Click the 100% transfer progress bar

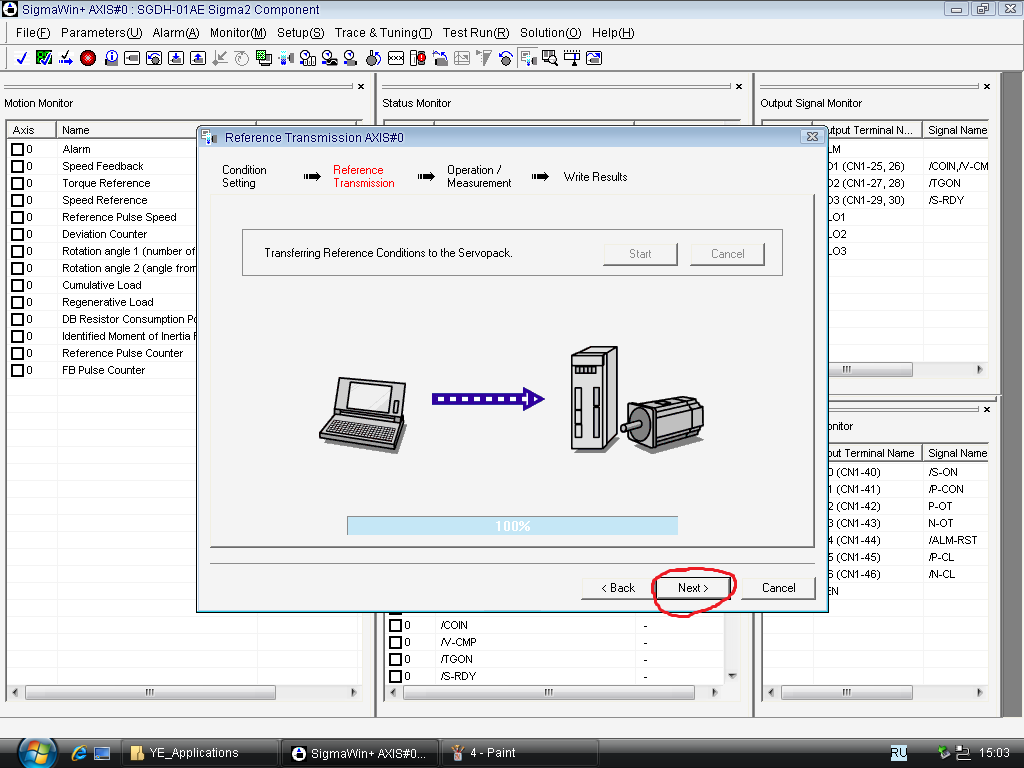513,526
